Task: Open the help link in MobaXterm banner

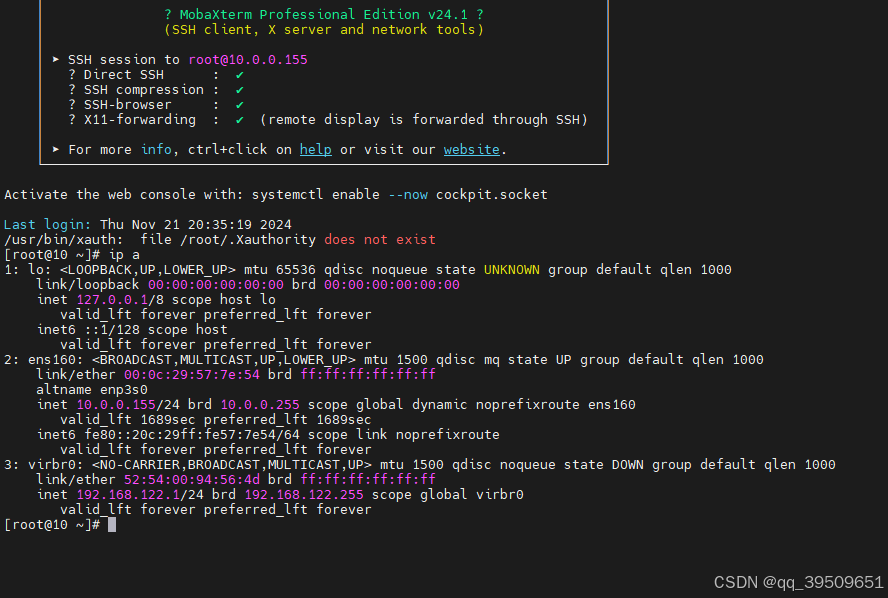Action: point(315,150)
